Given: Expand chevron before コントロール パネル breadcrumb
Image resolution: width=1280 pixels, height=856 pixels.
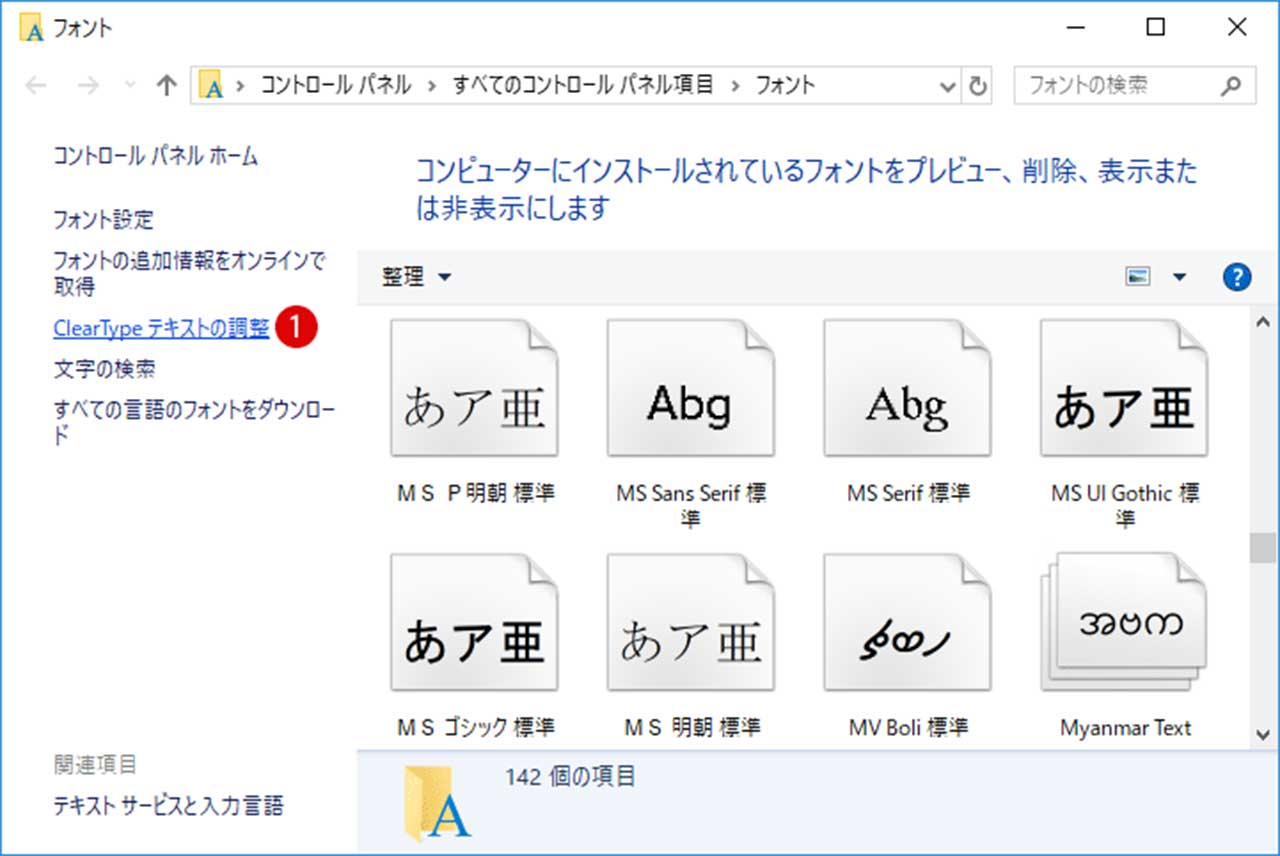Looking at the screenshot, I should [x=240, y=86].
